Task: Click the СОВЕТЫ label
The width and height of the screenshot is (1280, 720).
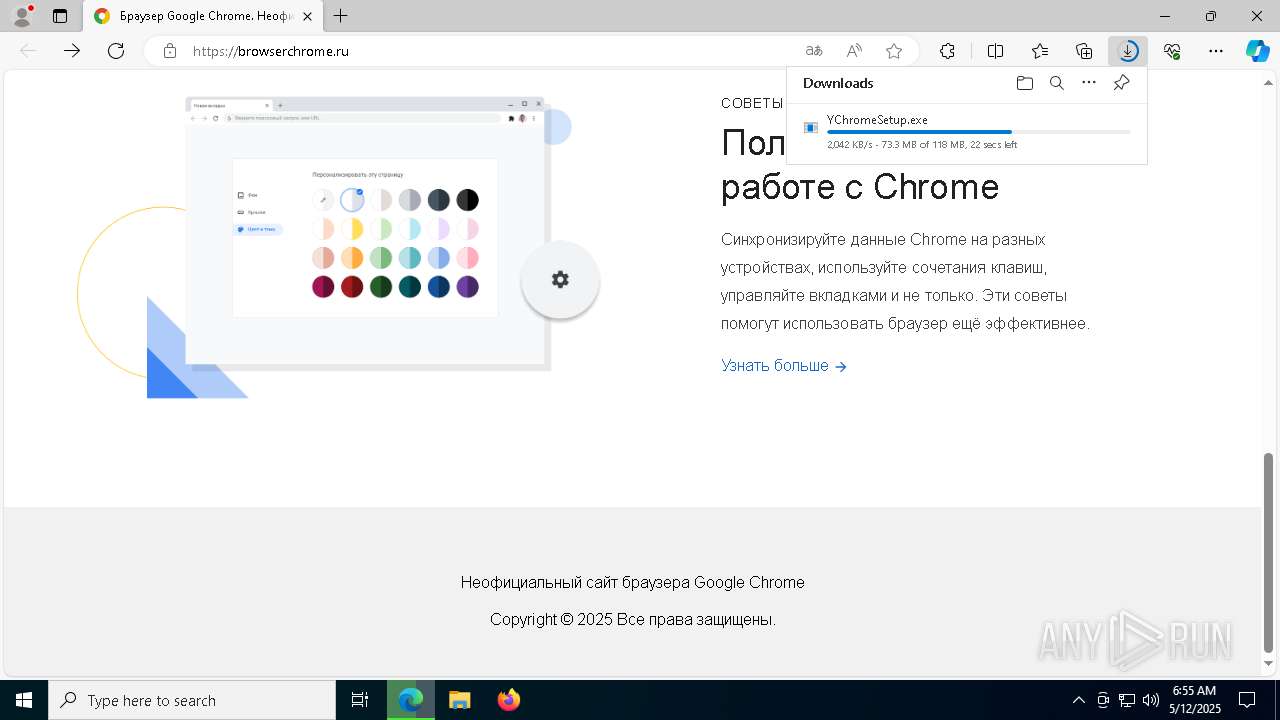Action: tap(752, 103)
